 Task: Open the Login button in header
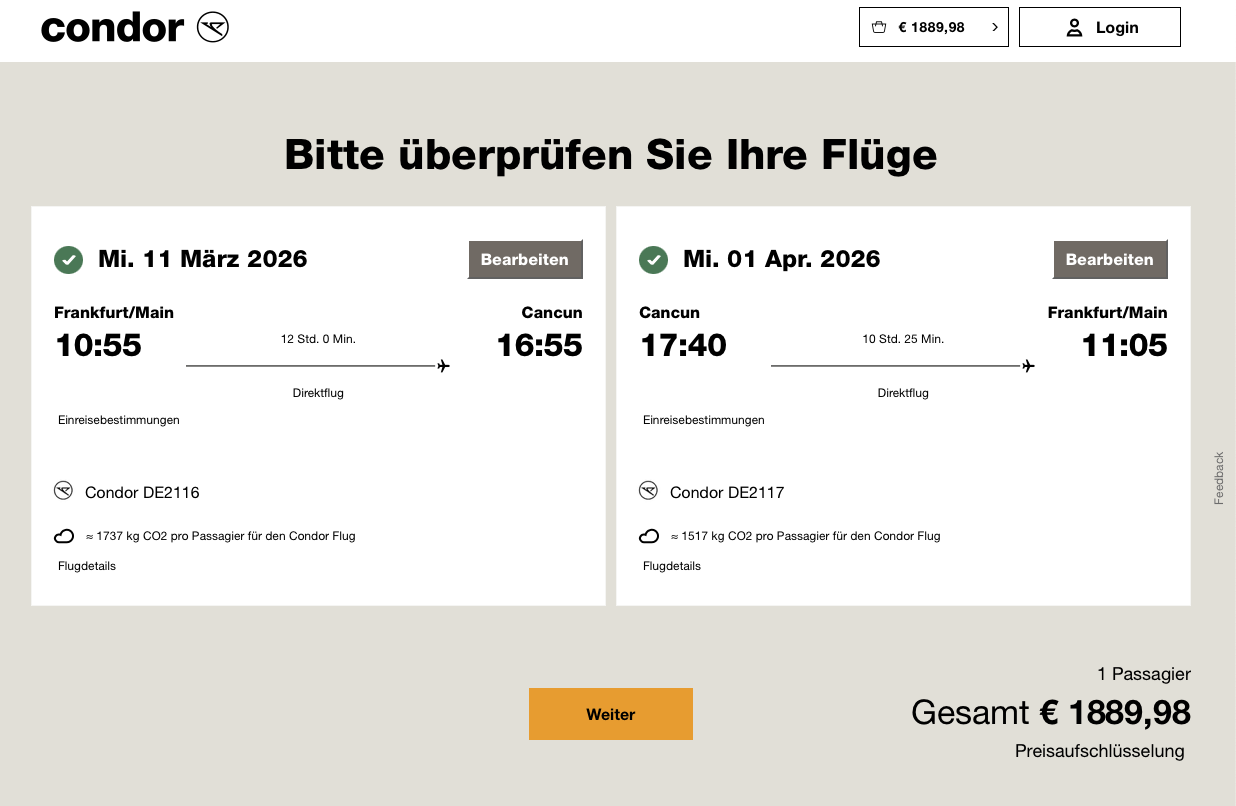1099,27
